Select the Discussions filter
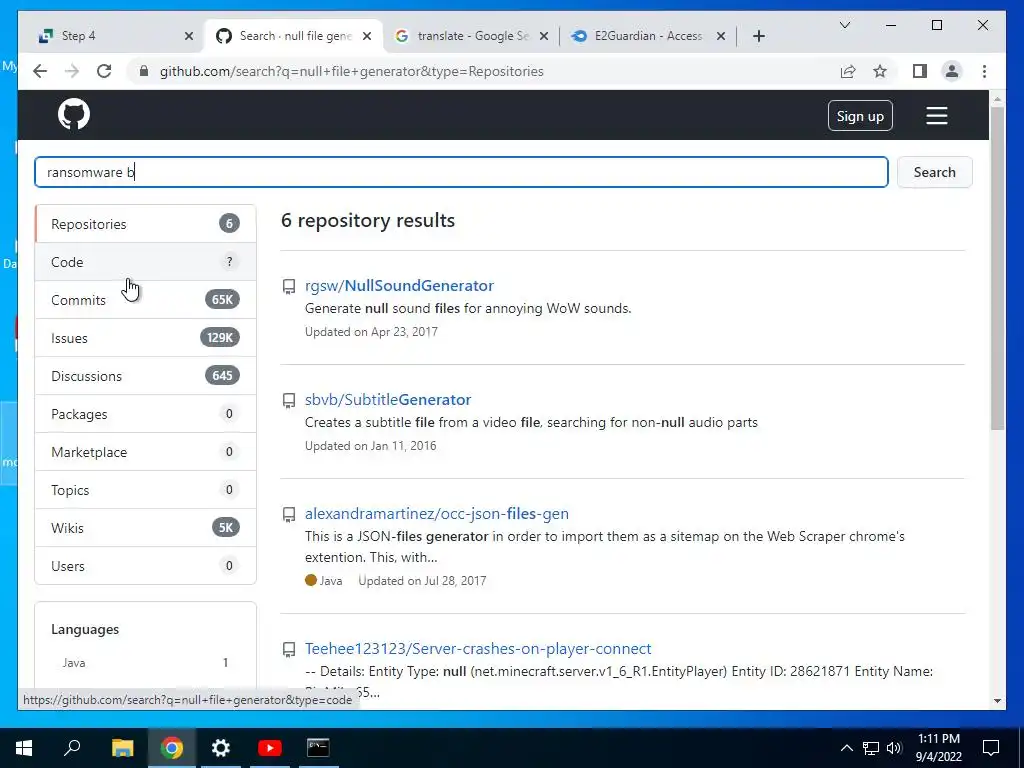 pyautogui.click(x=145, y=376)
